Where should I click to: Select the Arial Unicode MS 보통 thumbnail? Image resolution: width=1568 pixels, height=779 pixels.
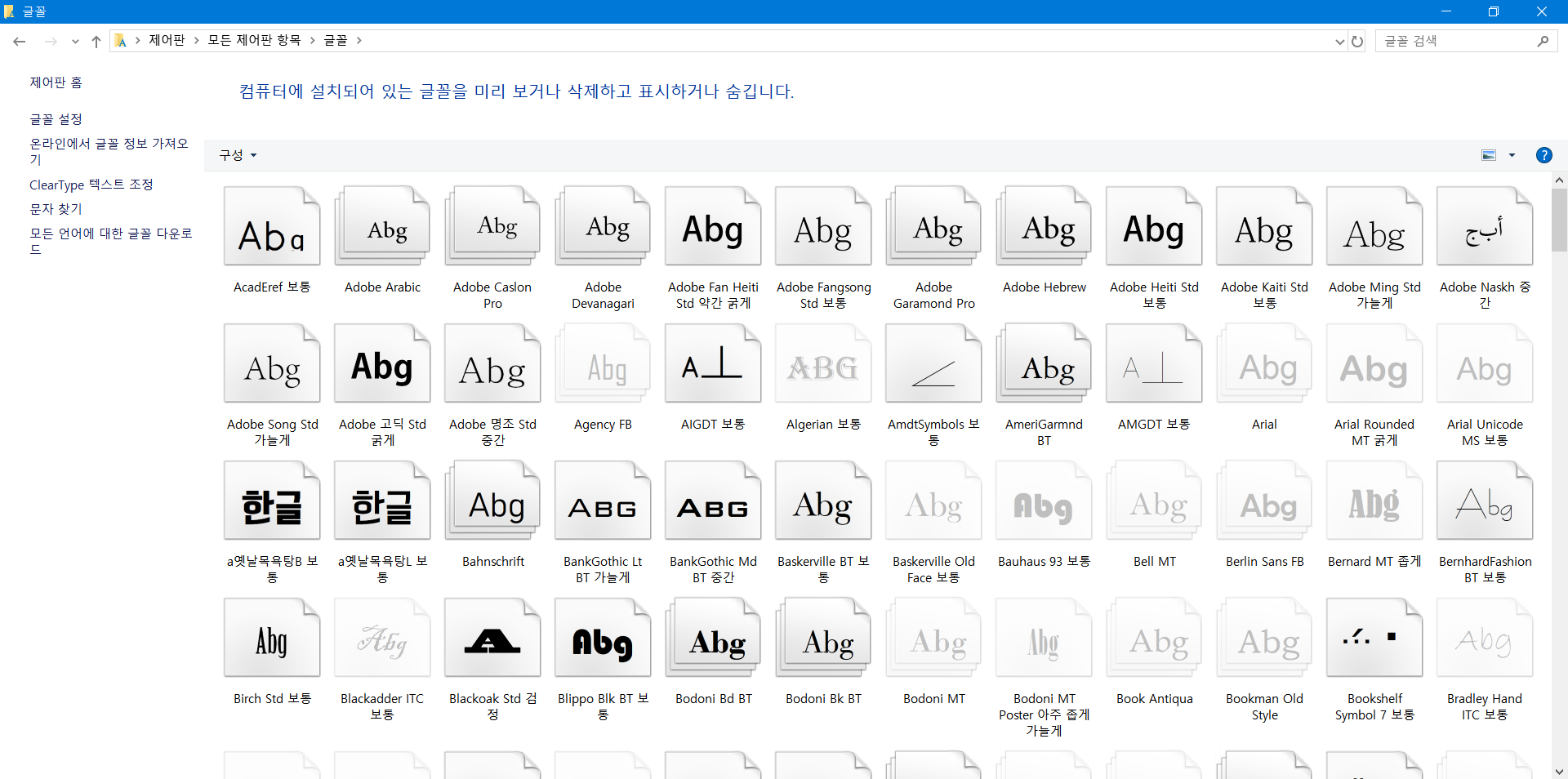pos(1485,363)
